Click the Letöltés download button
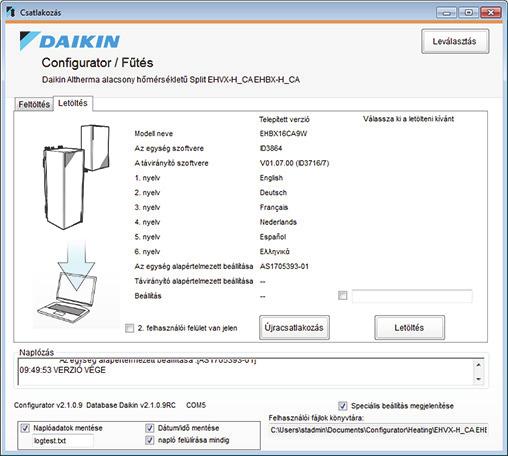508x456 pixels. click(409, 328)
